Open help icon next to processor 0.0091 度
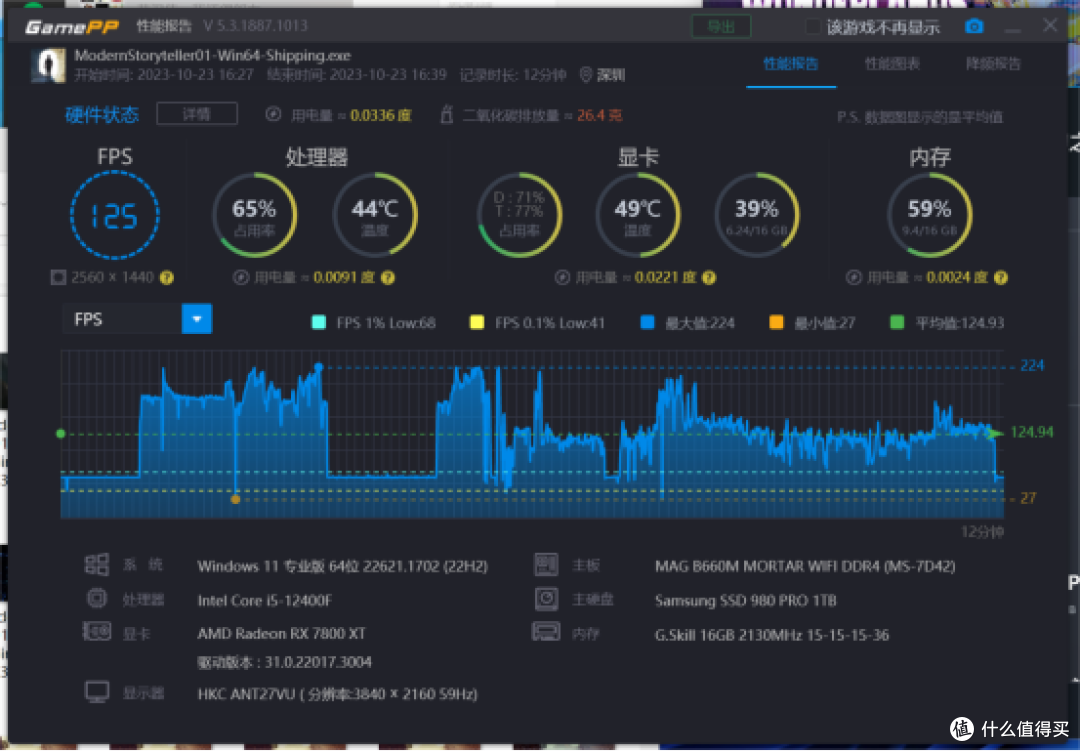The width and height of the screenshot is (1080, 752). (x=388, y=278)
